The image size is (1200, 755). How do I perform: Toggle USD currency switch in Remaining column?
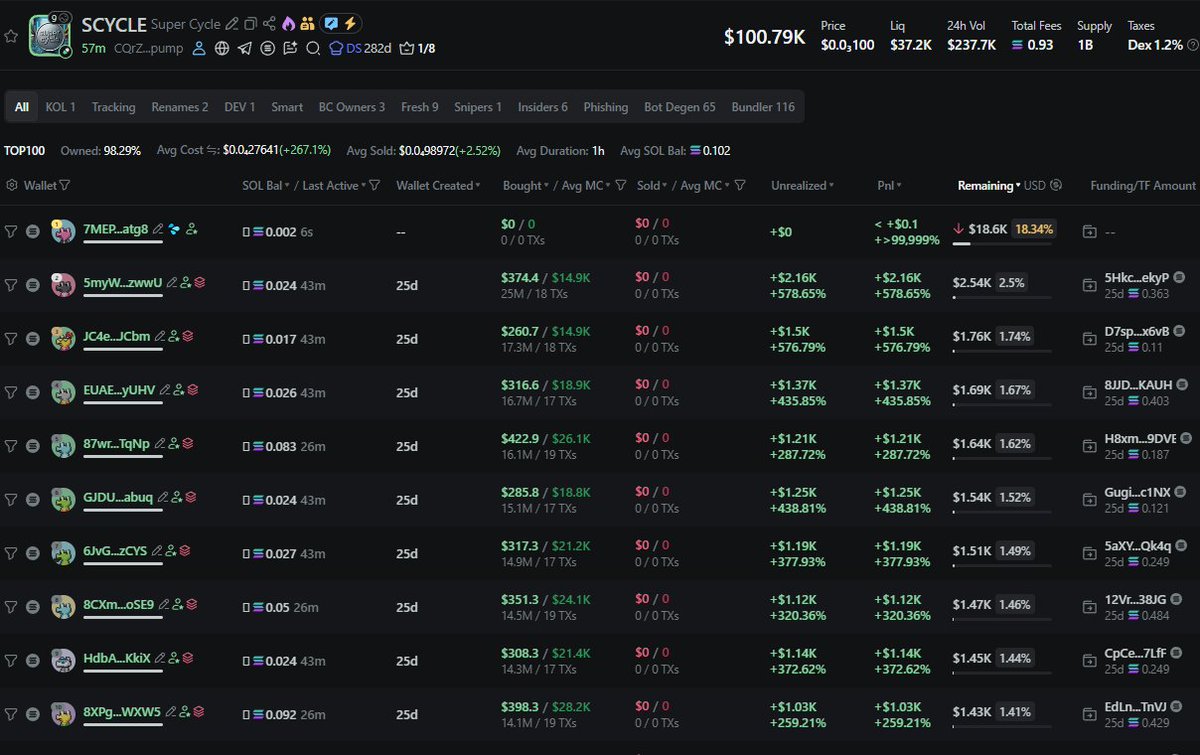click(x=1056, y=185)
